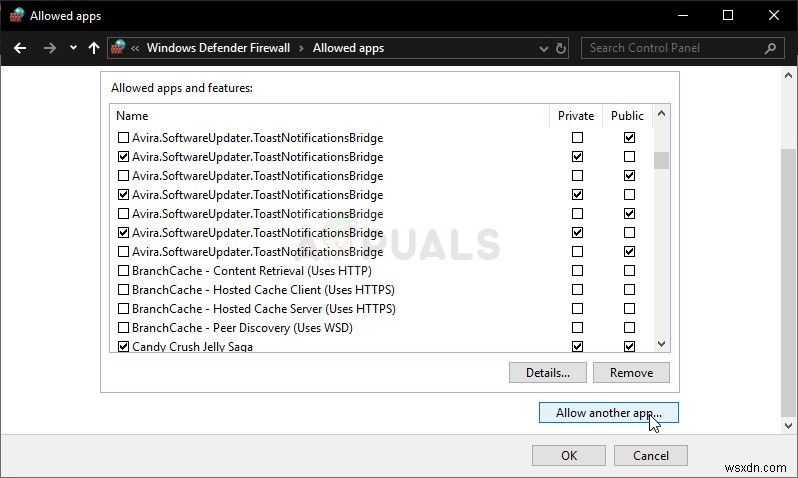Enable the Candy Crush Jelly Saga checkbox
798x478 pixels.
[x=123, y=347]
